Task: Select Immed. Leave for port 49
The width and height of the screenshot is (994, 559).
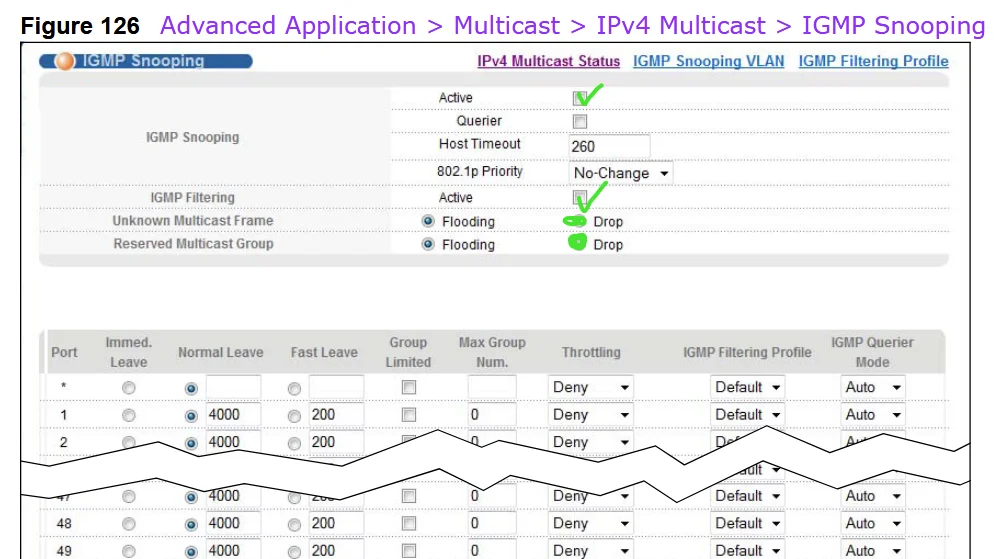Action: 129,551
